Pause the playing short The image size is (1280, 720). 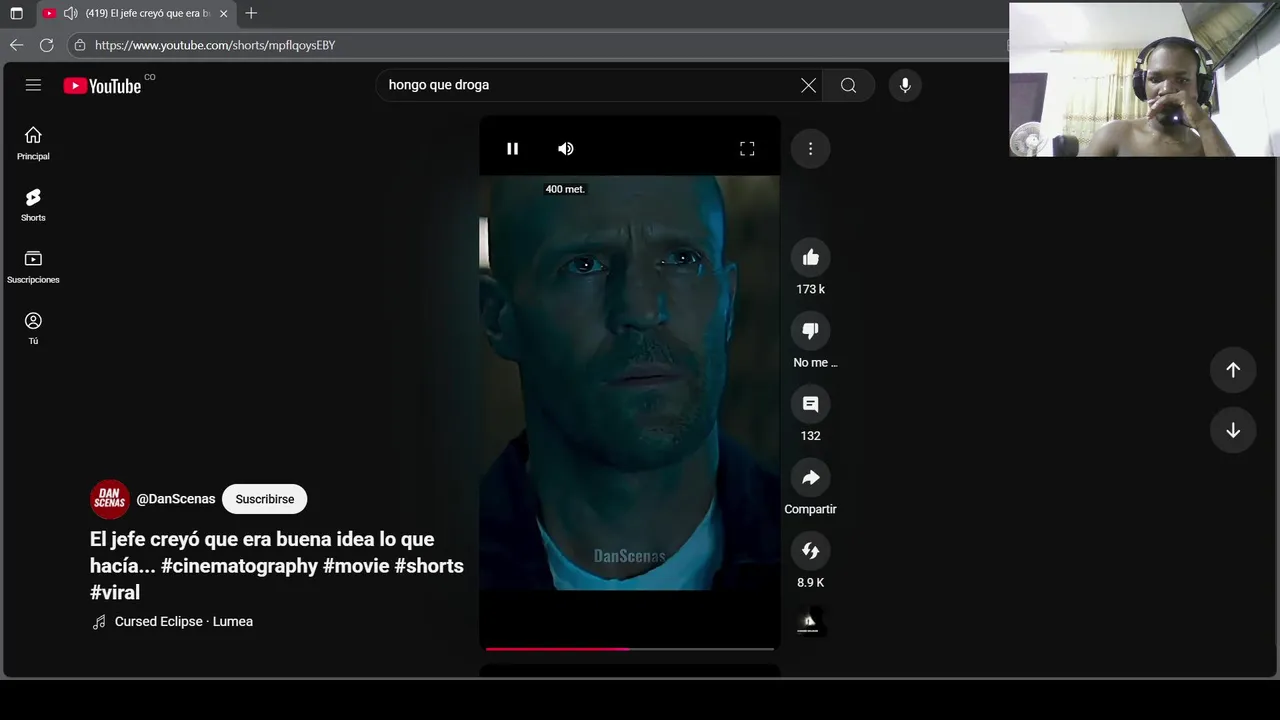(x=512, y=149)
